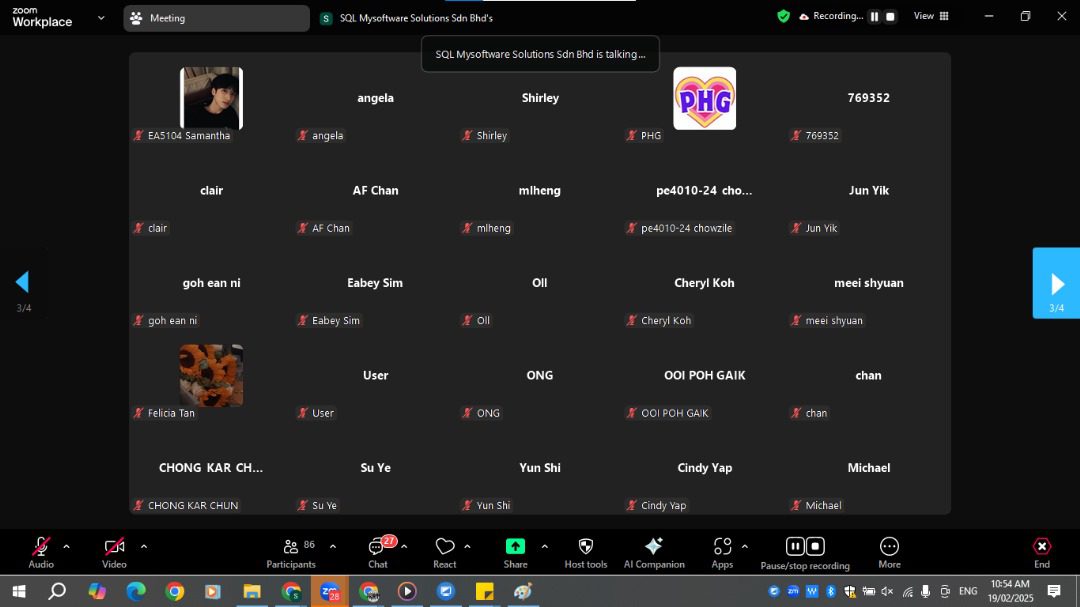End the meeting
The width and height of the screenshot is (1080, 607).
point(1041,551)
